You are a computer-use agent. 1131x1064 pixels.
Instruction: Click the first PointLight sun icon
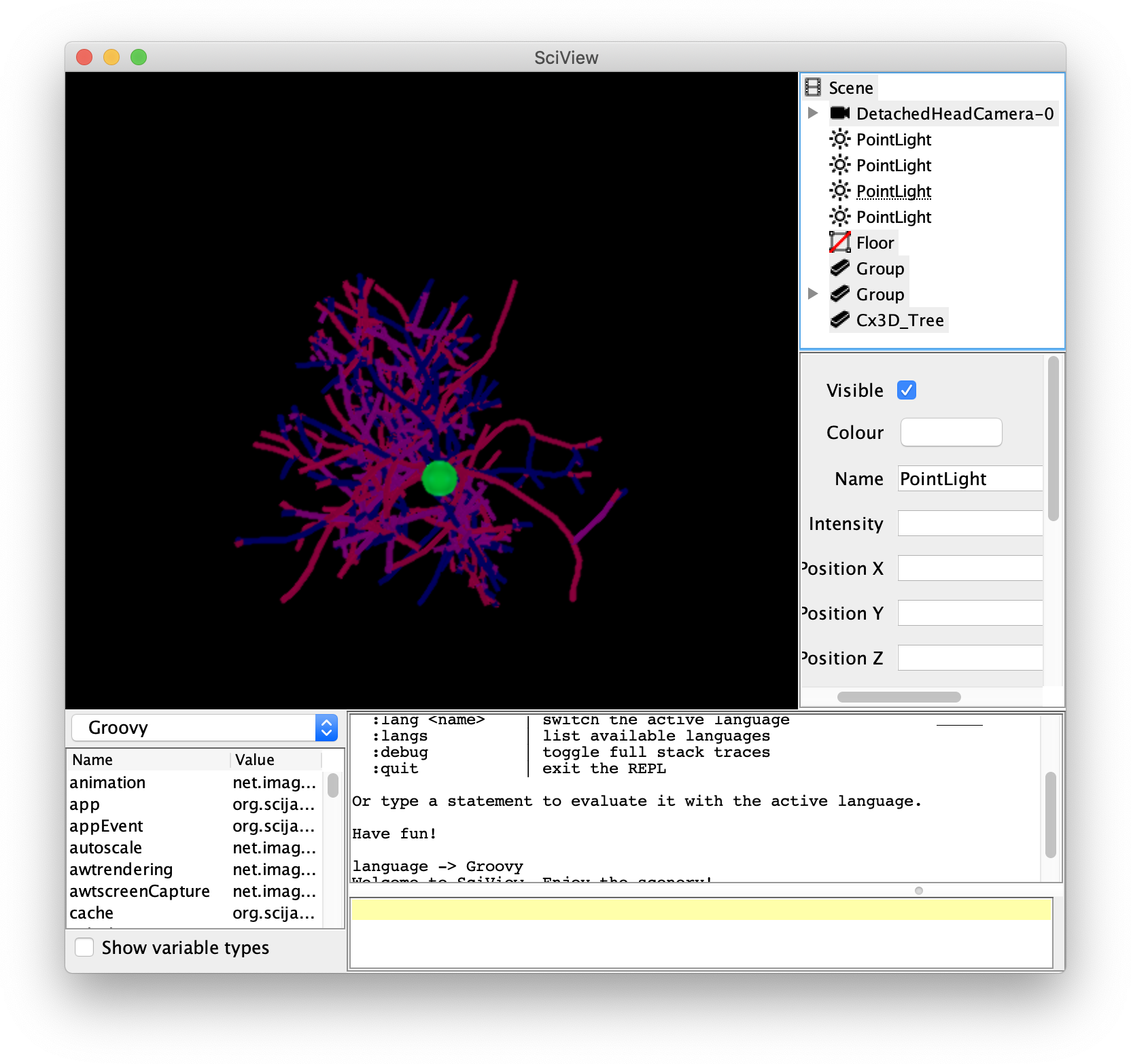(x=840, y=139)
